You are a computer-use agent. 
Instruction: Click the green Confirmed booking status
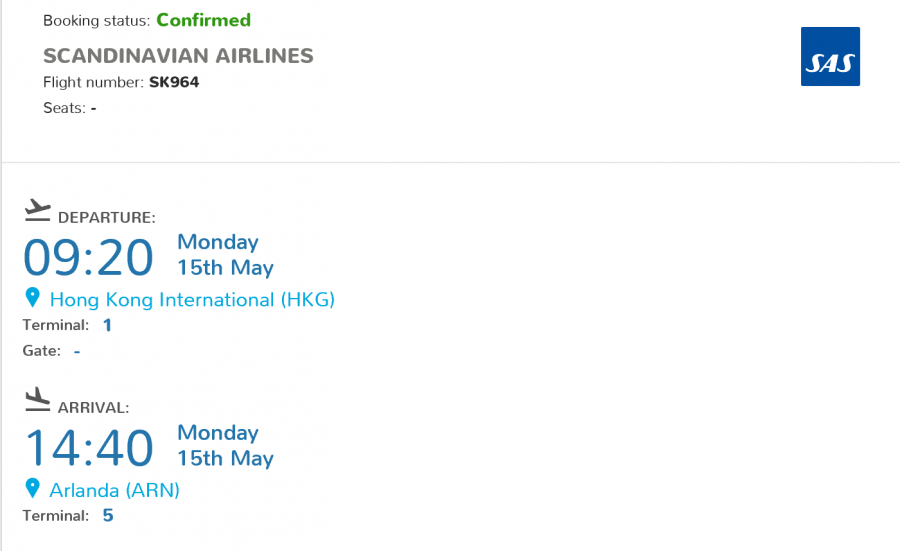(203, 20)
